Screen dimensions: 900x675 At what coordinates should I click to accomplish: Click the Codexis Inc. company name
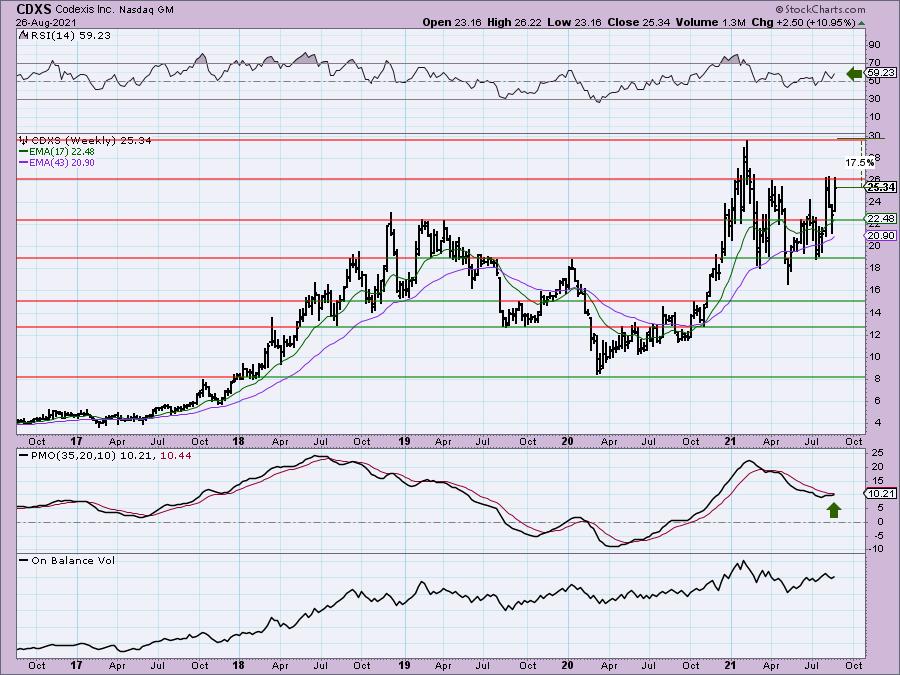click(x=86, y=10)
